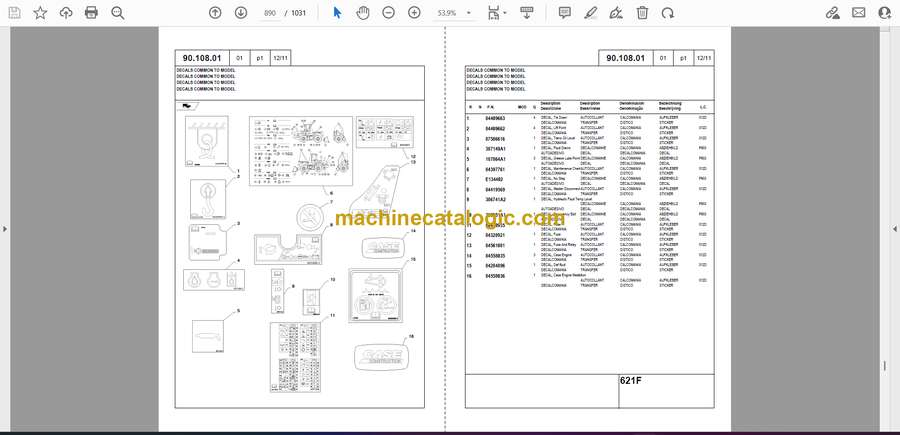Click the scrolling mode keyboard icon

tap(527, 13)
